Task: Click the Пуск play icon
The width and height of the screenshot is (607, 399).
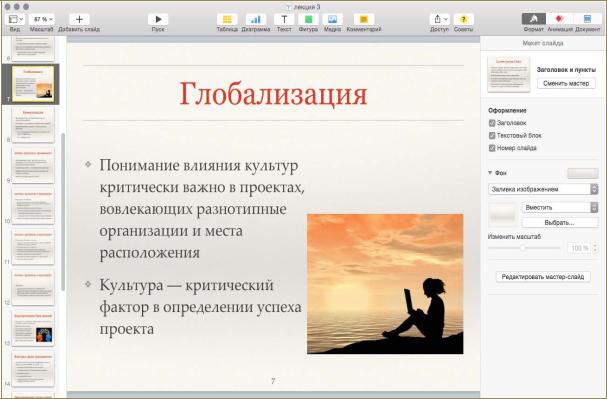Action: (x=158, y=19)
